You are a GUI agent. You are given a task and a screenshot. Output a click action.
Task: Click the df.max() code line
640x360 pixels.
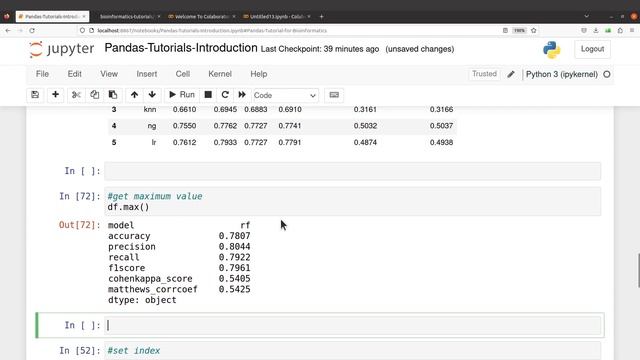129,207
